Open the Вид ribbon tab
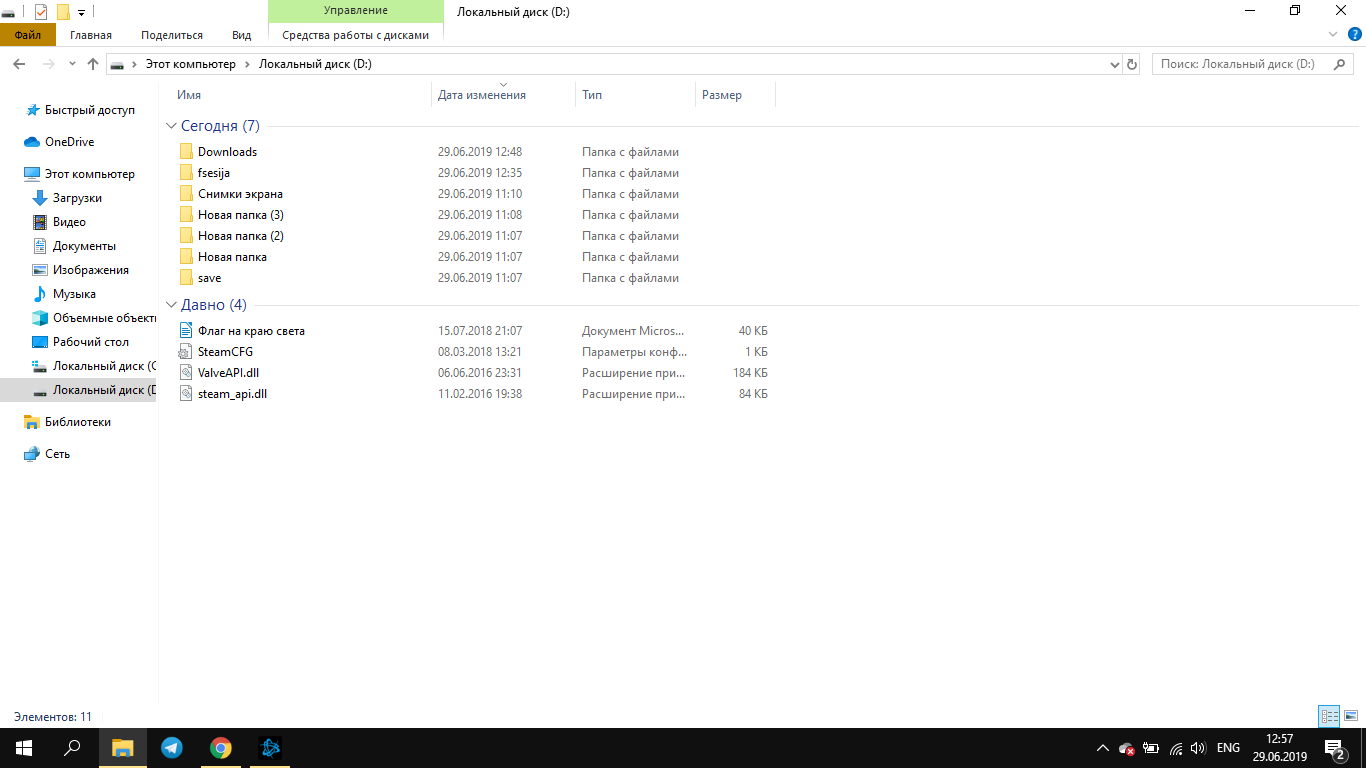Image resolution: width=1366 pixels, height=768 pixels. point(241,35)
